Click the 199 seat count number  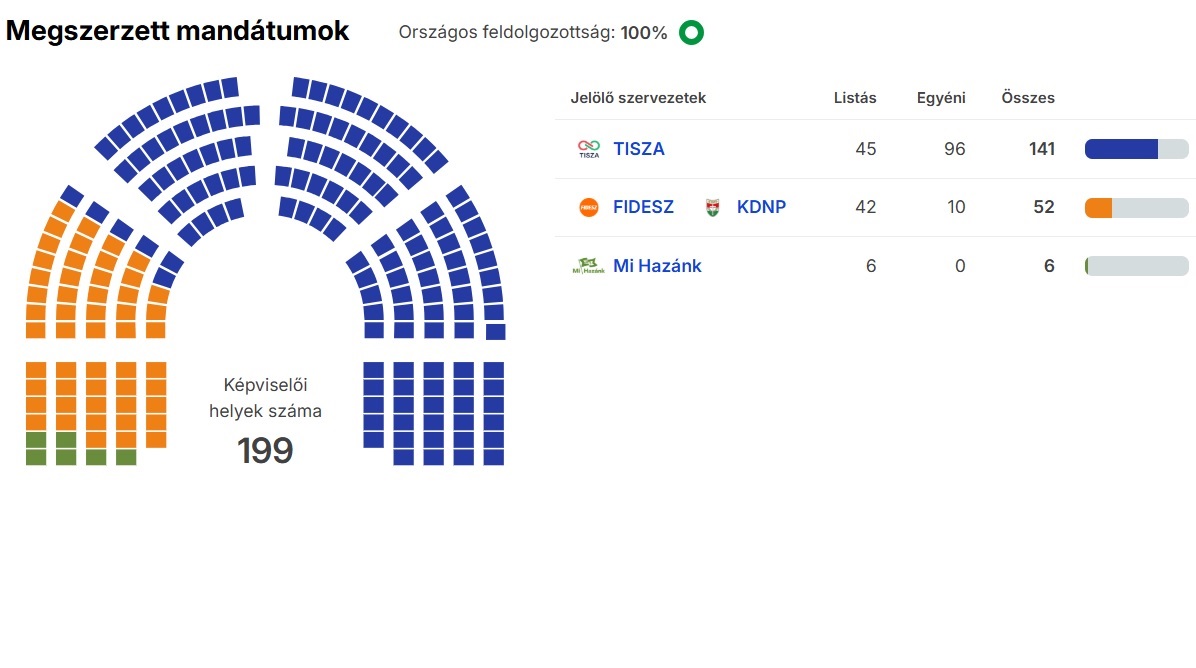tap(265, 451)
